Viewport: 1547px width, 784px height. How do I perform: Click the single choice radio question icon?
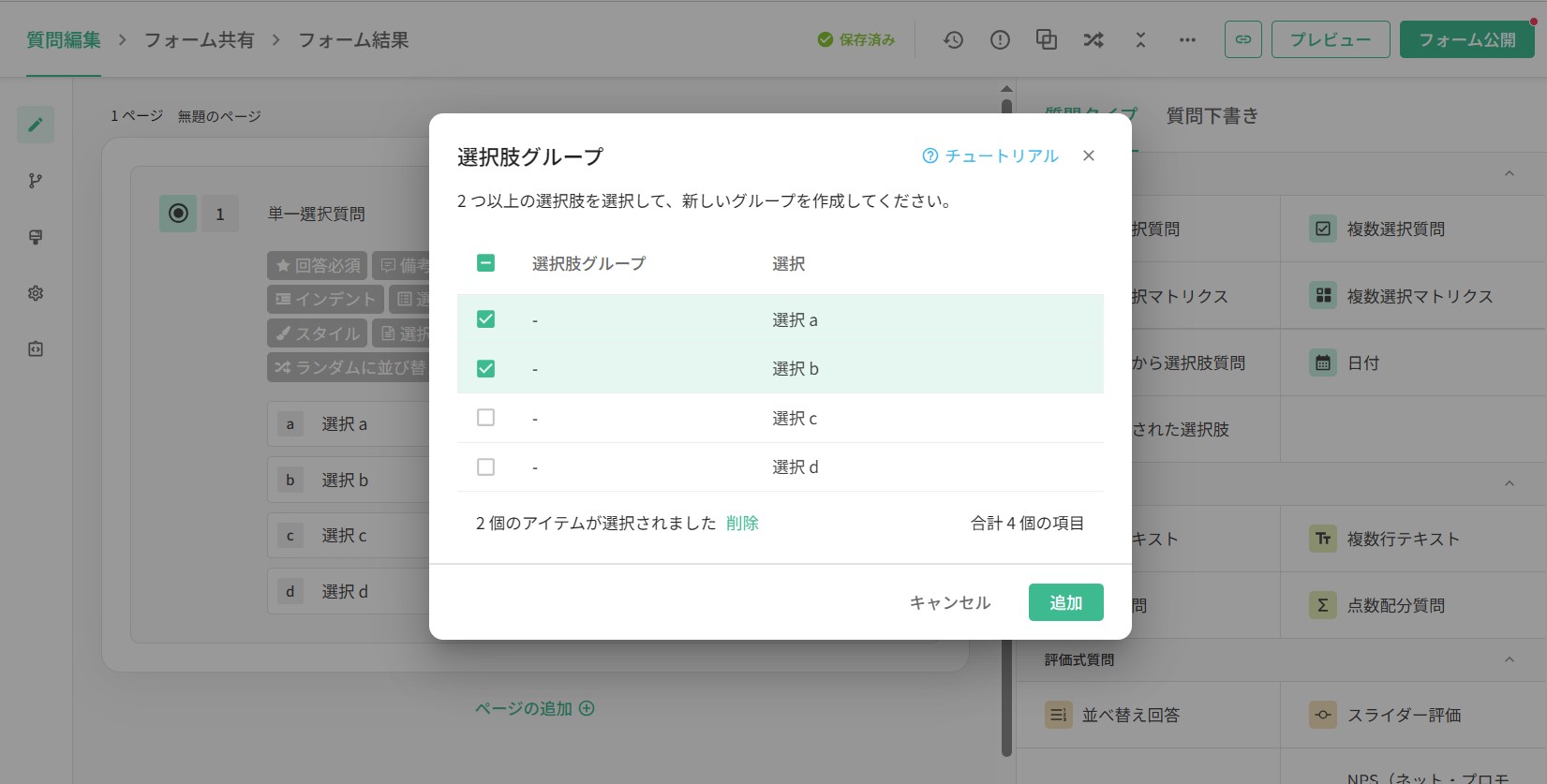coord(178,214)
